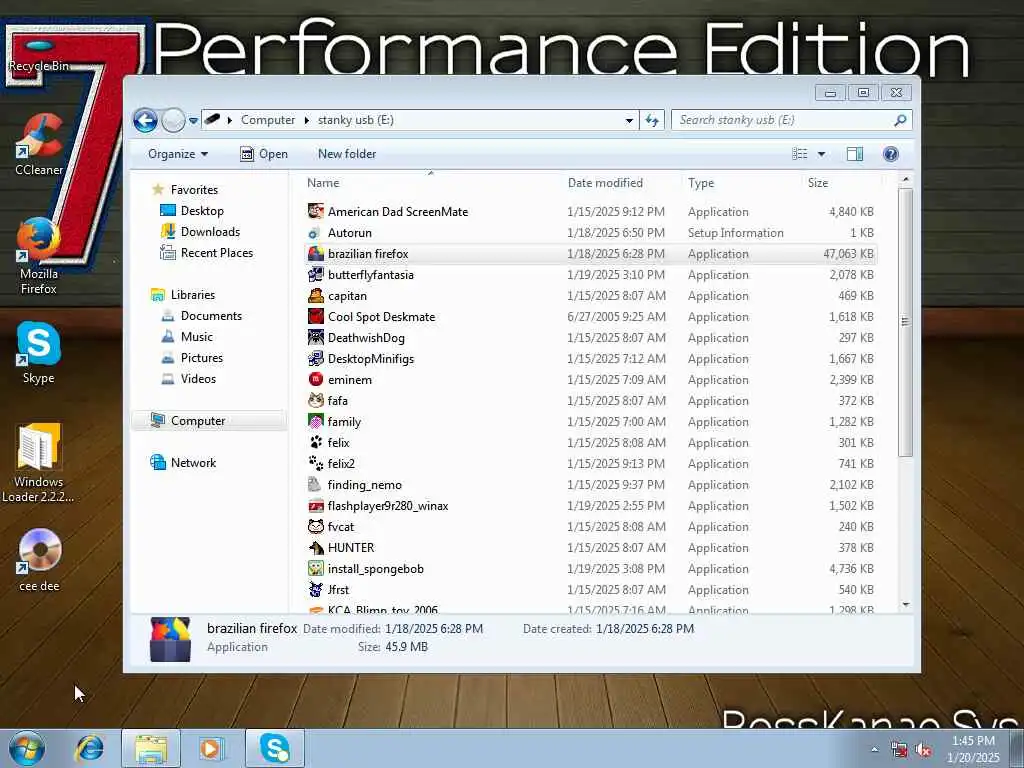
Task: Select the Skype desktop shortcut
Action: tap(39, 353)
